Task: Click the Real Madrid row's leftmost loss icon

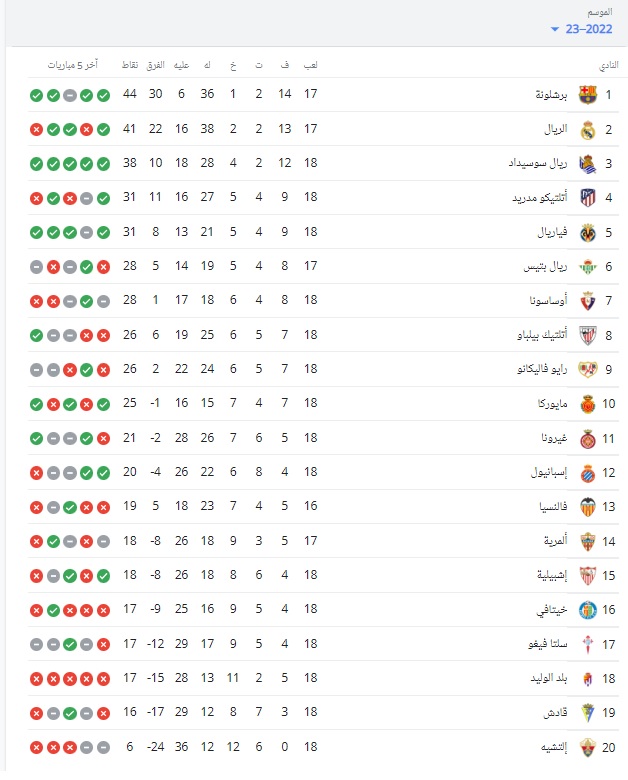Action: pyautogui.click(x=36, y=130)
